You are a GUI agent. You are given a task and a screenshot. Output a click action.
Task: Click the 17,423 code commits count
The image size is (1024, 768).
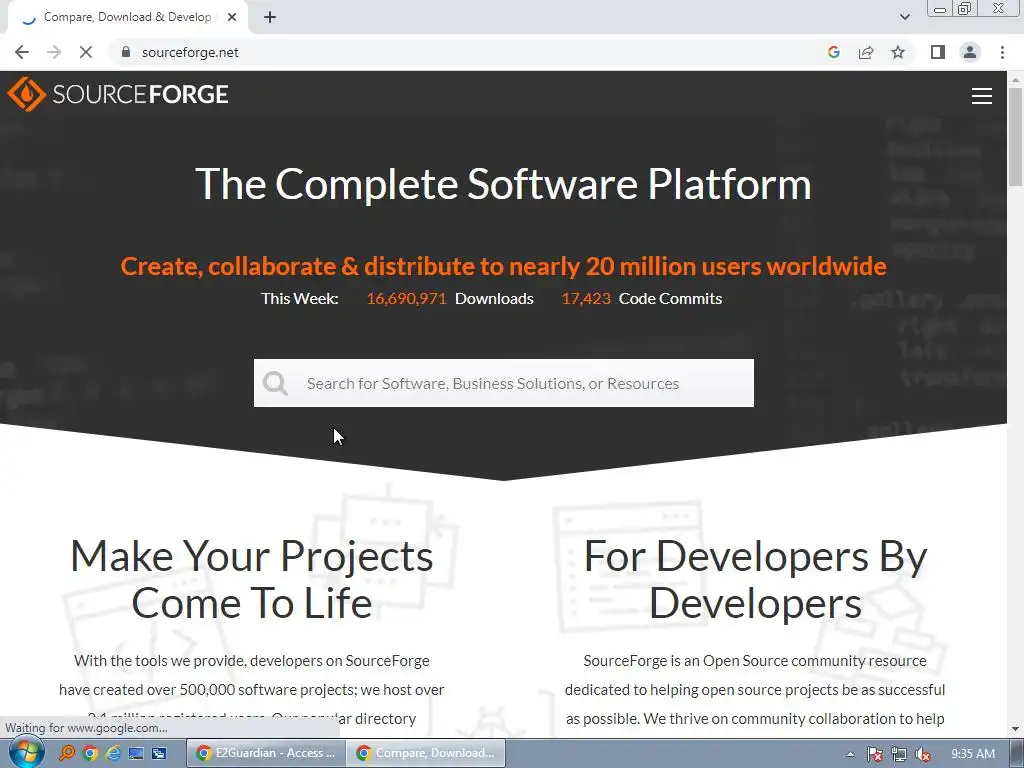[x=586, y=298]
